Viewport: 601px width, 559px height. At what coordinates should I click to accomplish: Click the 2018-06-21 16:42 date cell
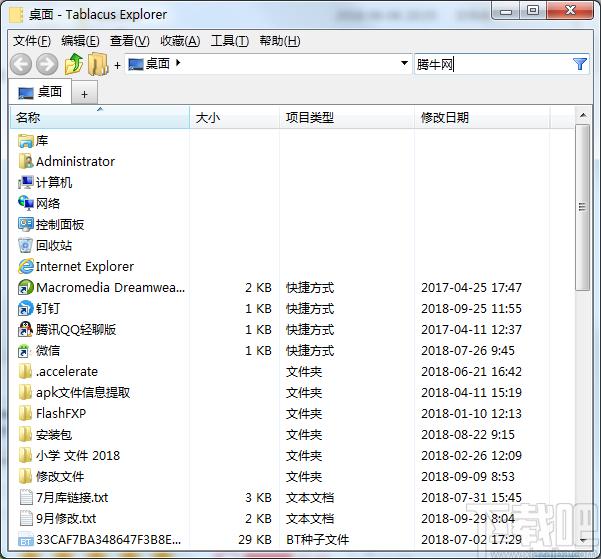coord(471,372)
